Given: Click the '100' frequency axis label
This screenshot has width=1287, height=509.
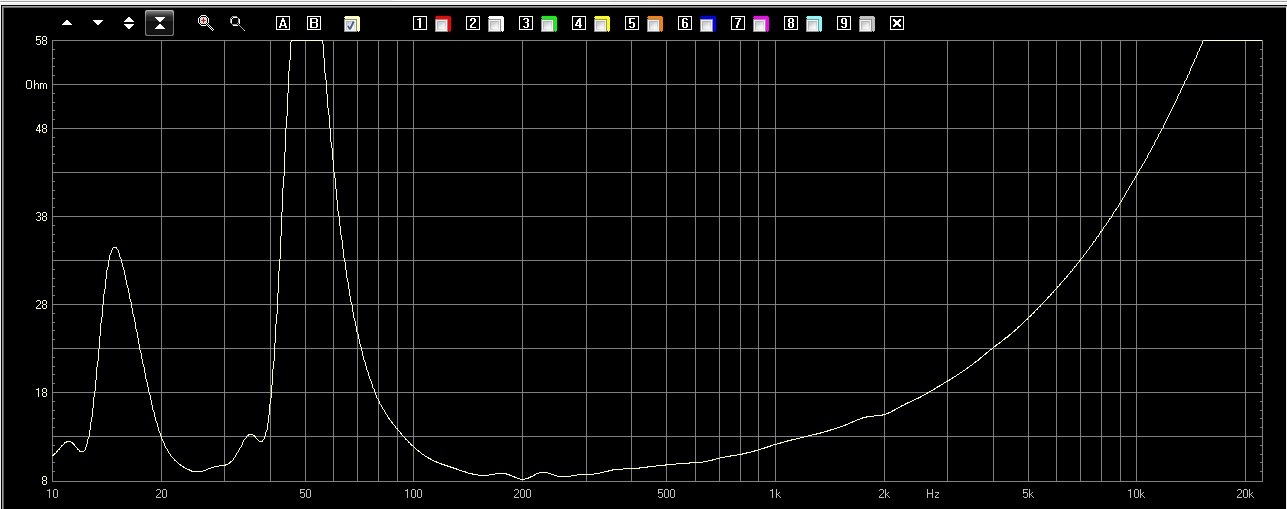Looking at the screenshot, I should pos(413,494).
